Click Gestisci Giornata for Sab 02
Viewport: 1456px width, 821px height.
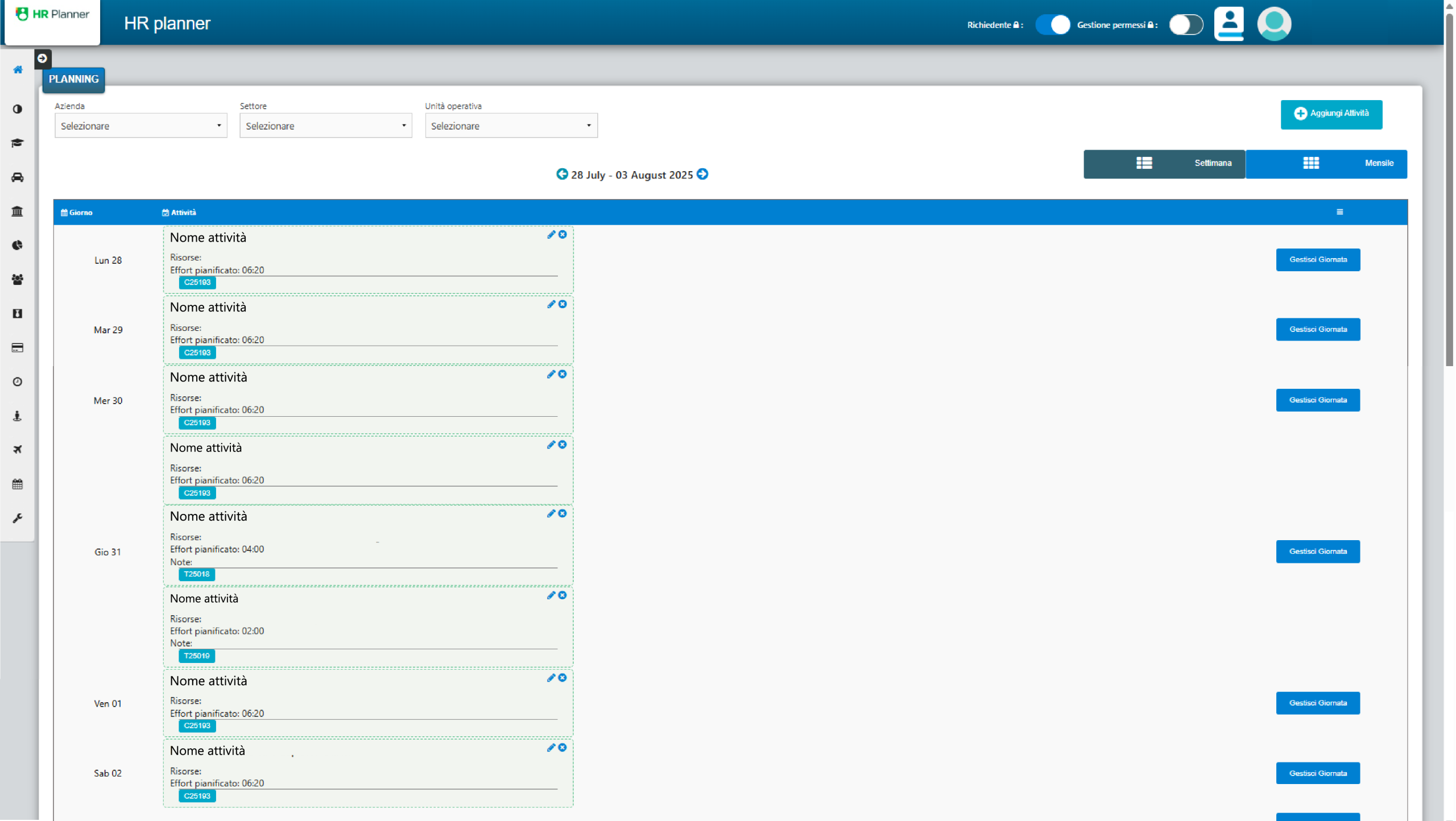click(1318, 773)
